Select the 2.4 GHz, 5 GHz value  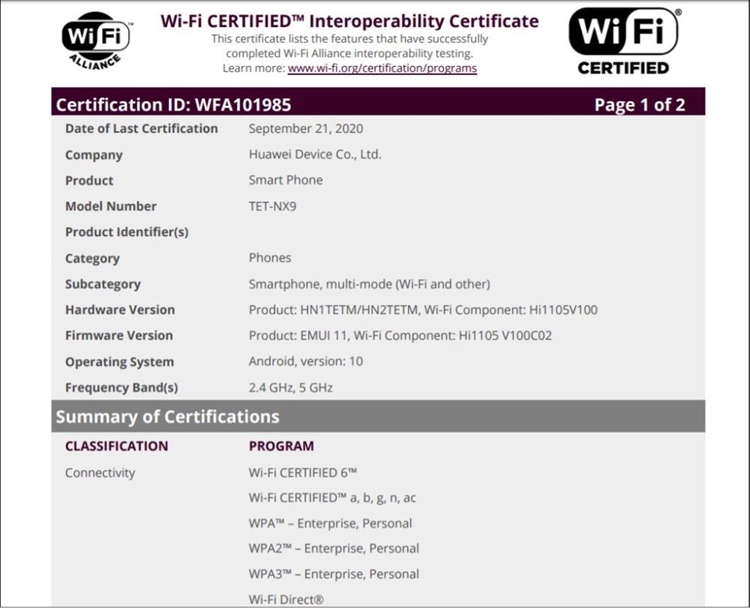click(290, 387)
